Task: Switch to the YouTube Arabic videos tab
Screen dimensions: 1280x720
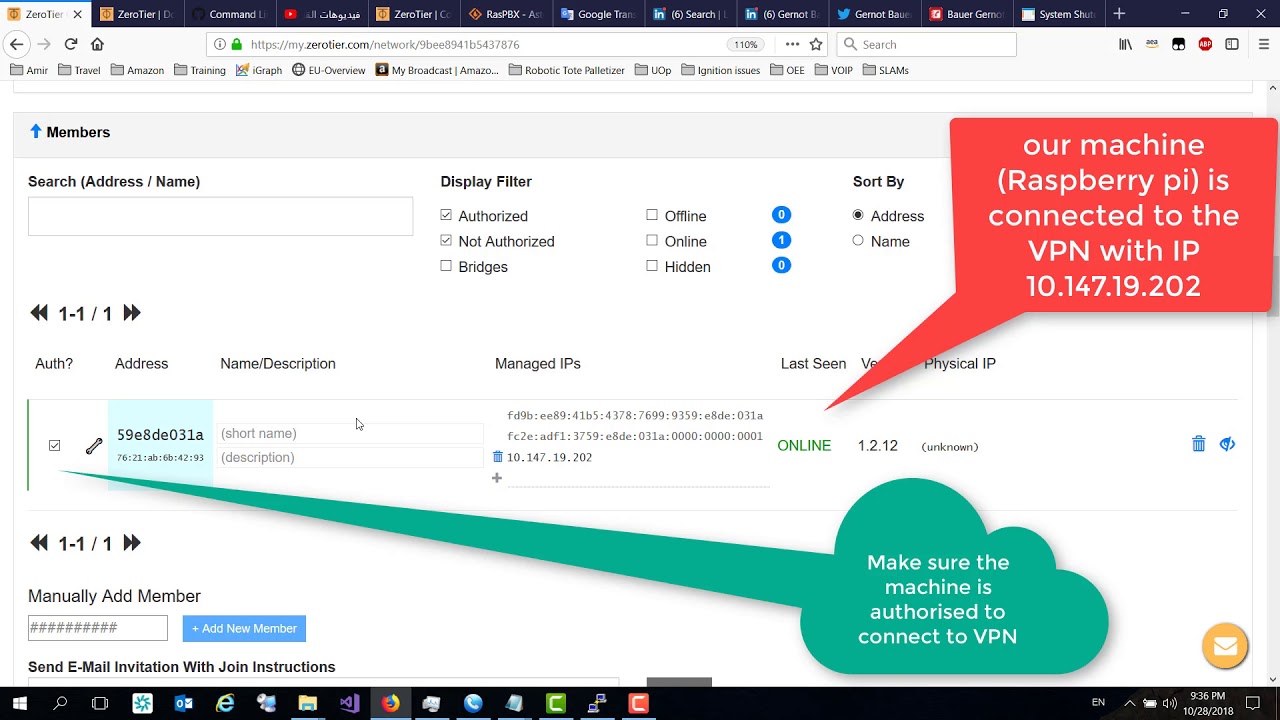Action: coord(321,14)
